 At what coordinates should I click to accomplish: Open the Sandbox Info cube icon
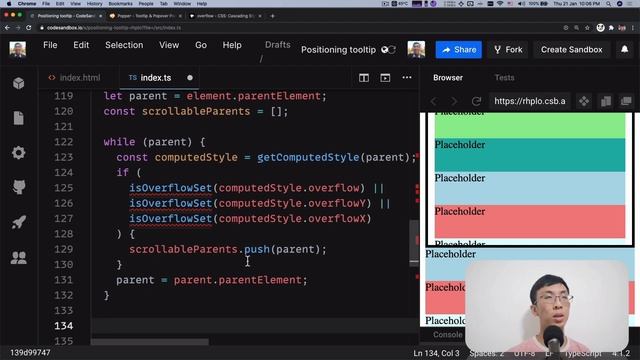tap(18, 83)
